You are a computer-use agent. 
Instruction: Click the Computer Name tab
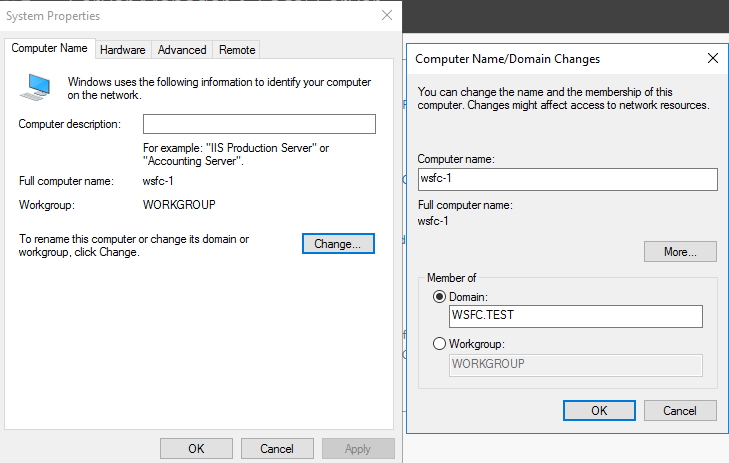(x=50, y=48)
